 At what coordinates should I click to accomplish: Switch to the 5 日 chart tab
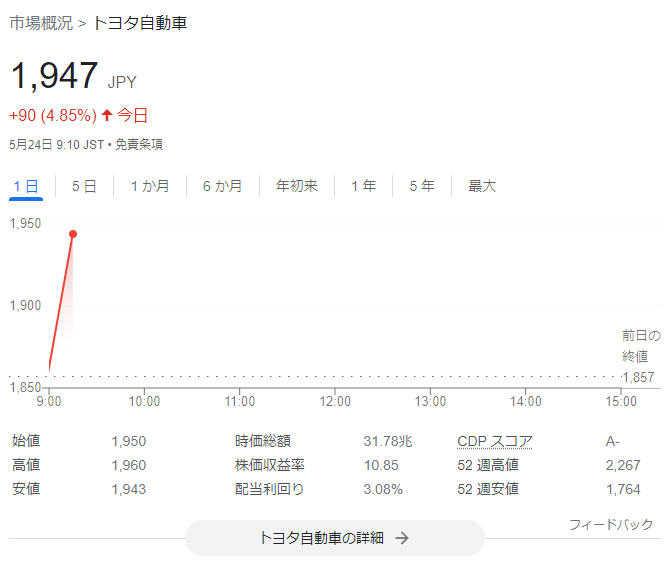click(84, 186)
